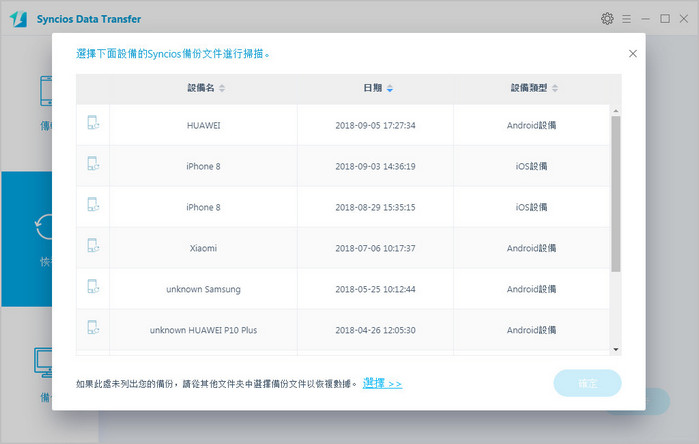Click the date 2018-05-25 10:12:44

click(375, 289)
